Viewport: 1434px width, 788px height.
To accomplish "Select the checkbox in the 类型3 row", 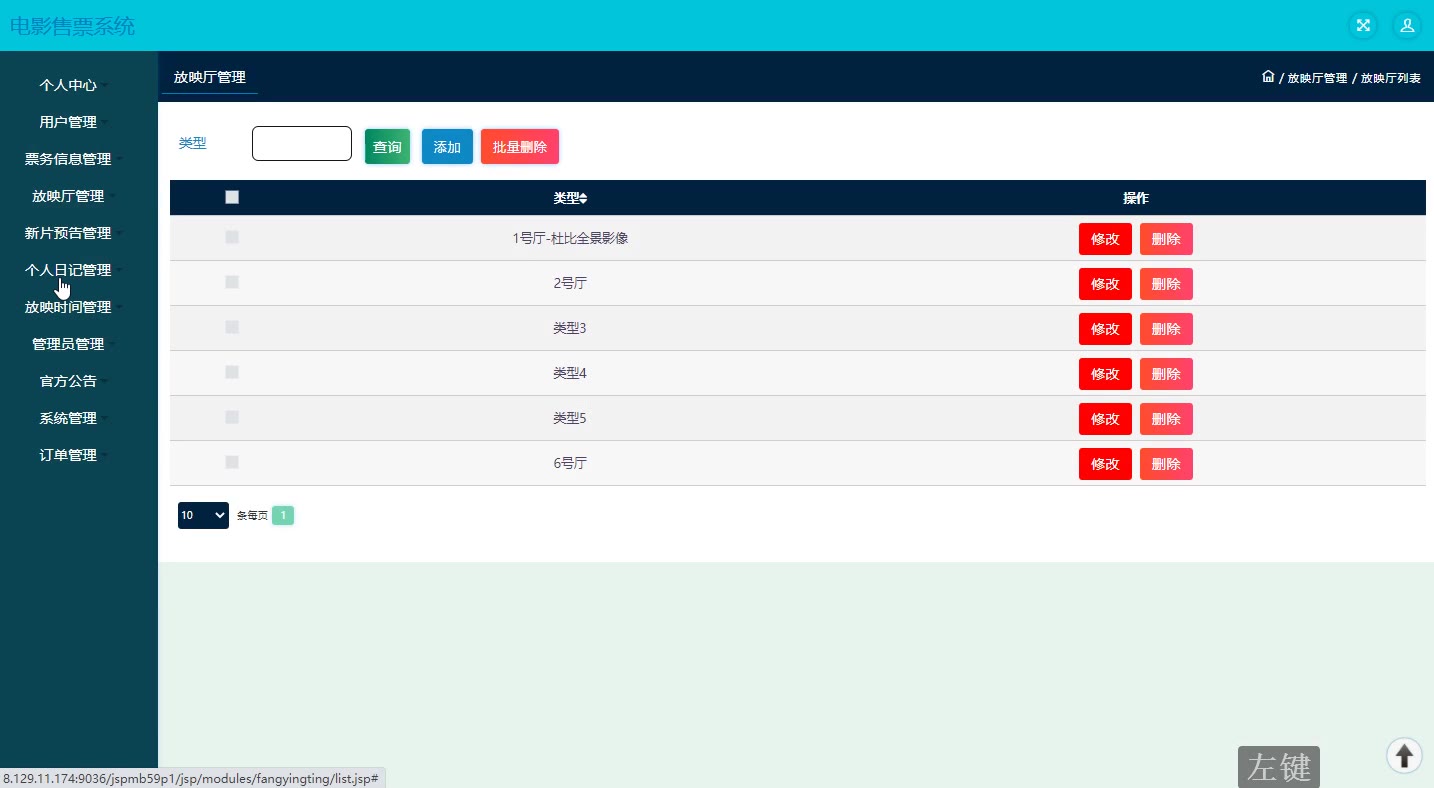I will point(232,327).
